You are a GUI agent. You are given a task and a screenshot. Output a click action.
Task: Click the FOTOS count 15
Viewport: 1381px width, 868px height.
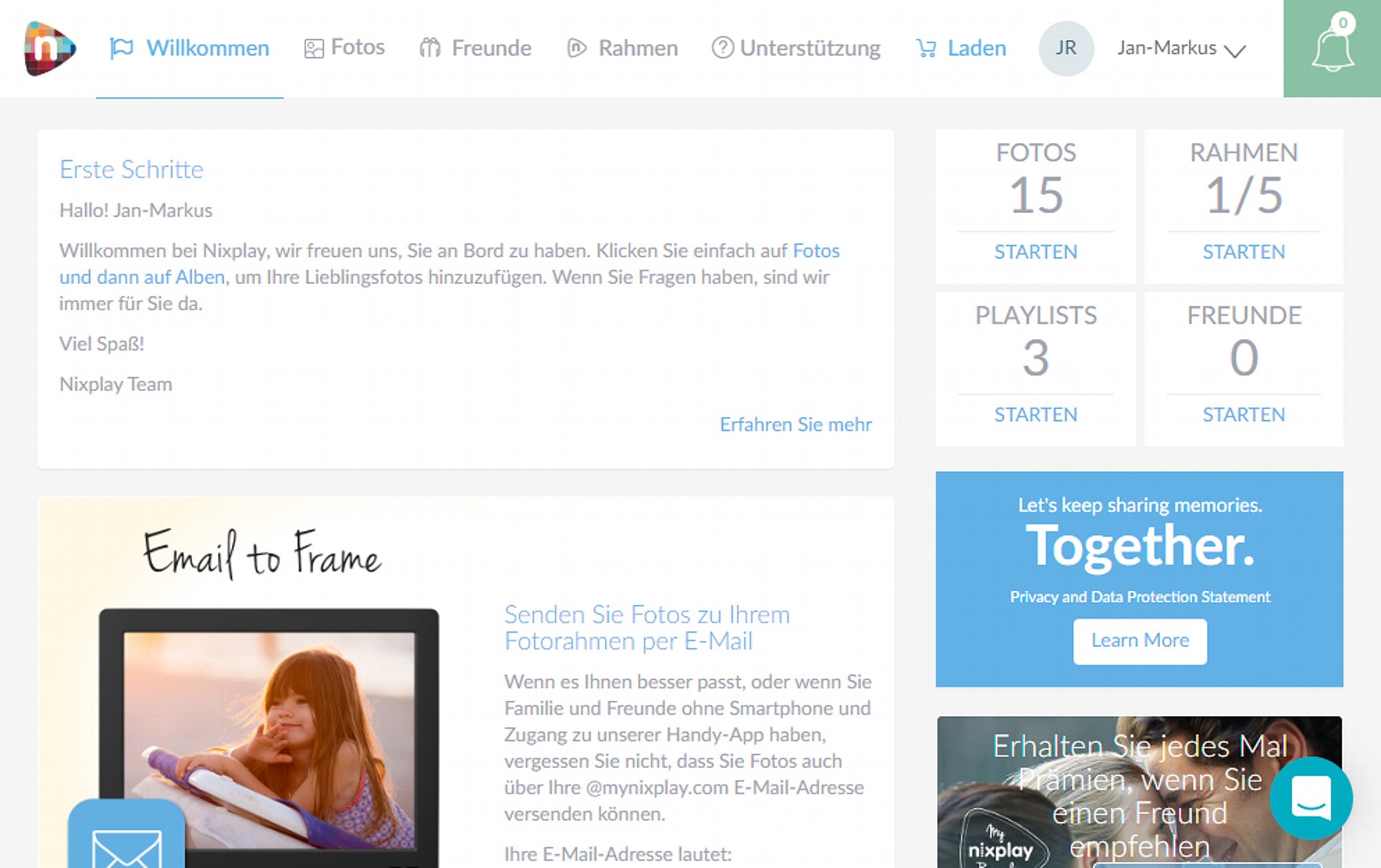(x=1036, y=195)
